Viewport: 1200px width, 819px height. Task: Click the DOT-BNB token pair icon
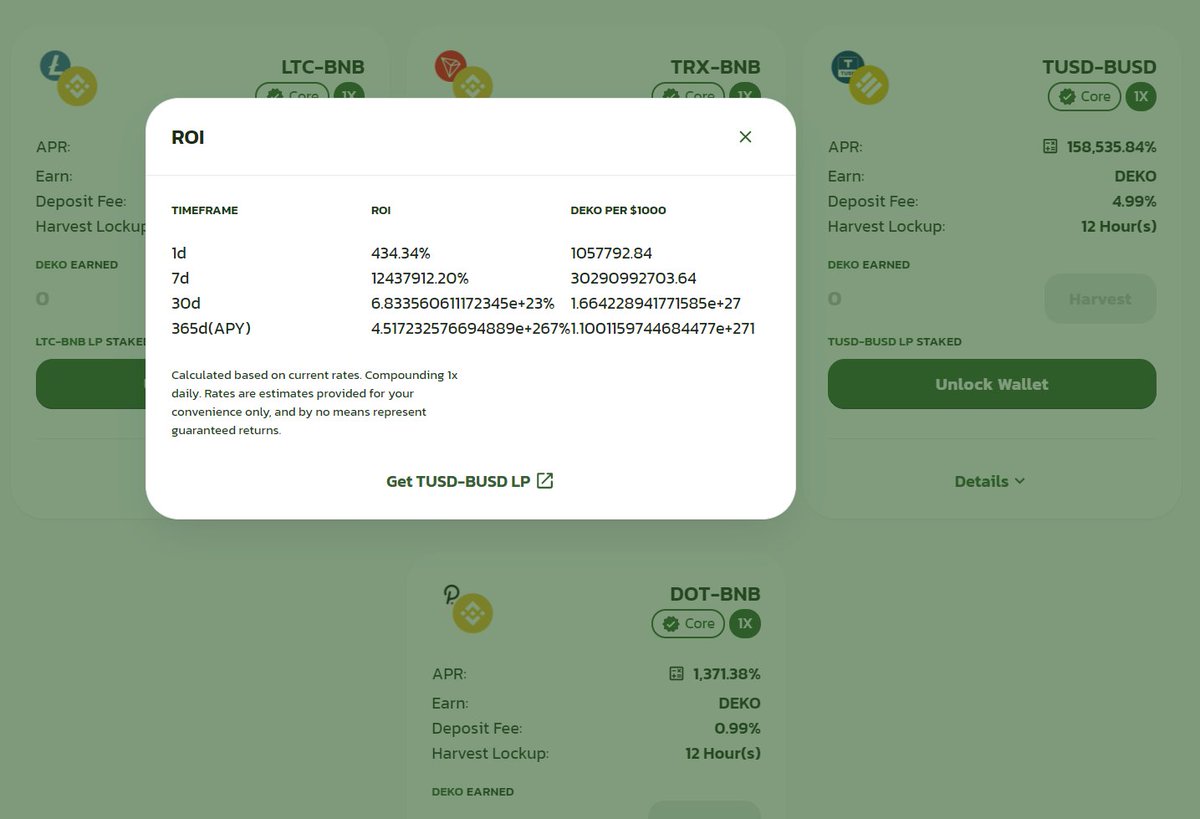coord(467,607)
